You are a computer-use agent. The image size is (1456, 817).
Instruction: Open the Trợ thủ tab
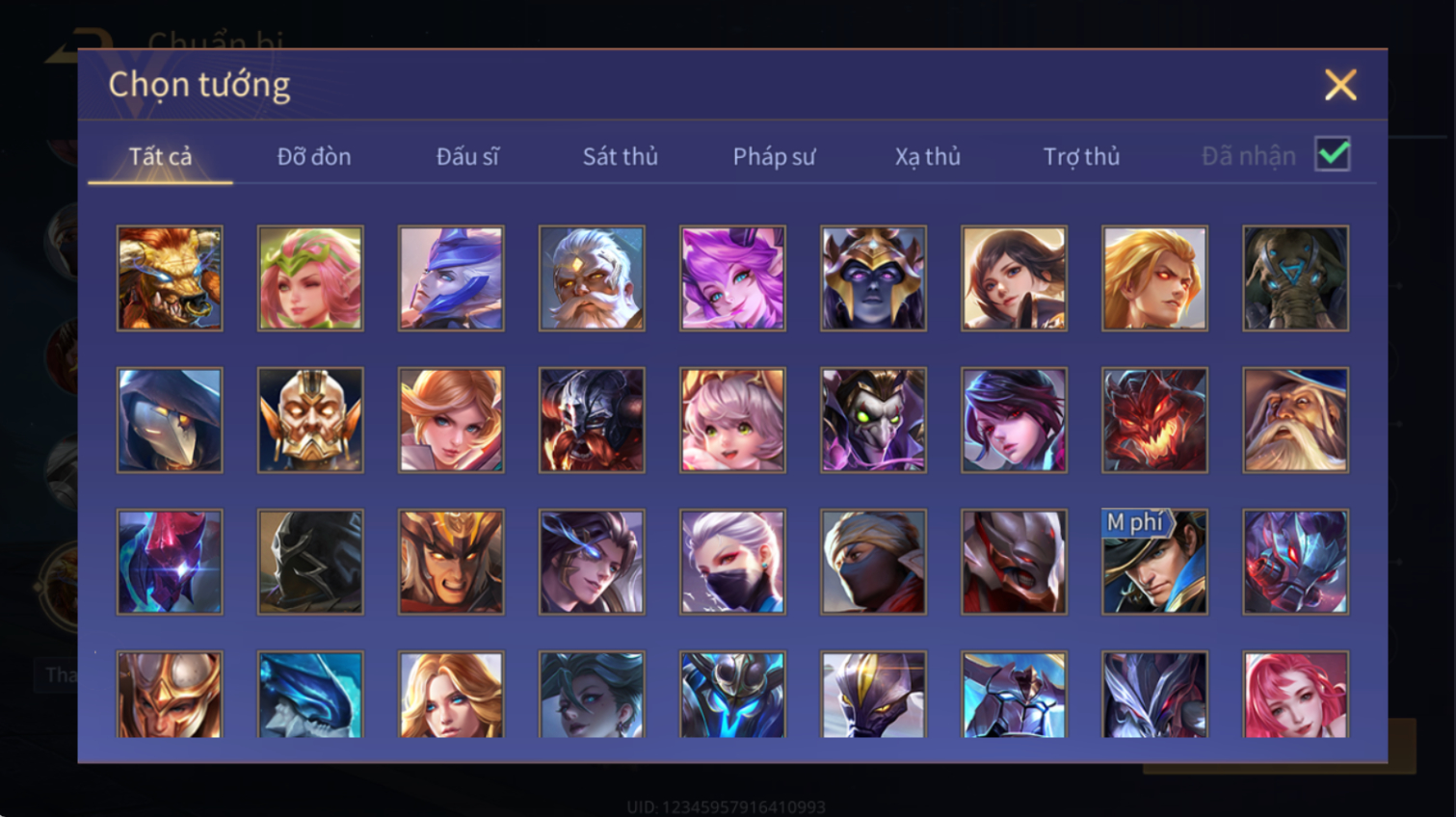point(1081,156)
